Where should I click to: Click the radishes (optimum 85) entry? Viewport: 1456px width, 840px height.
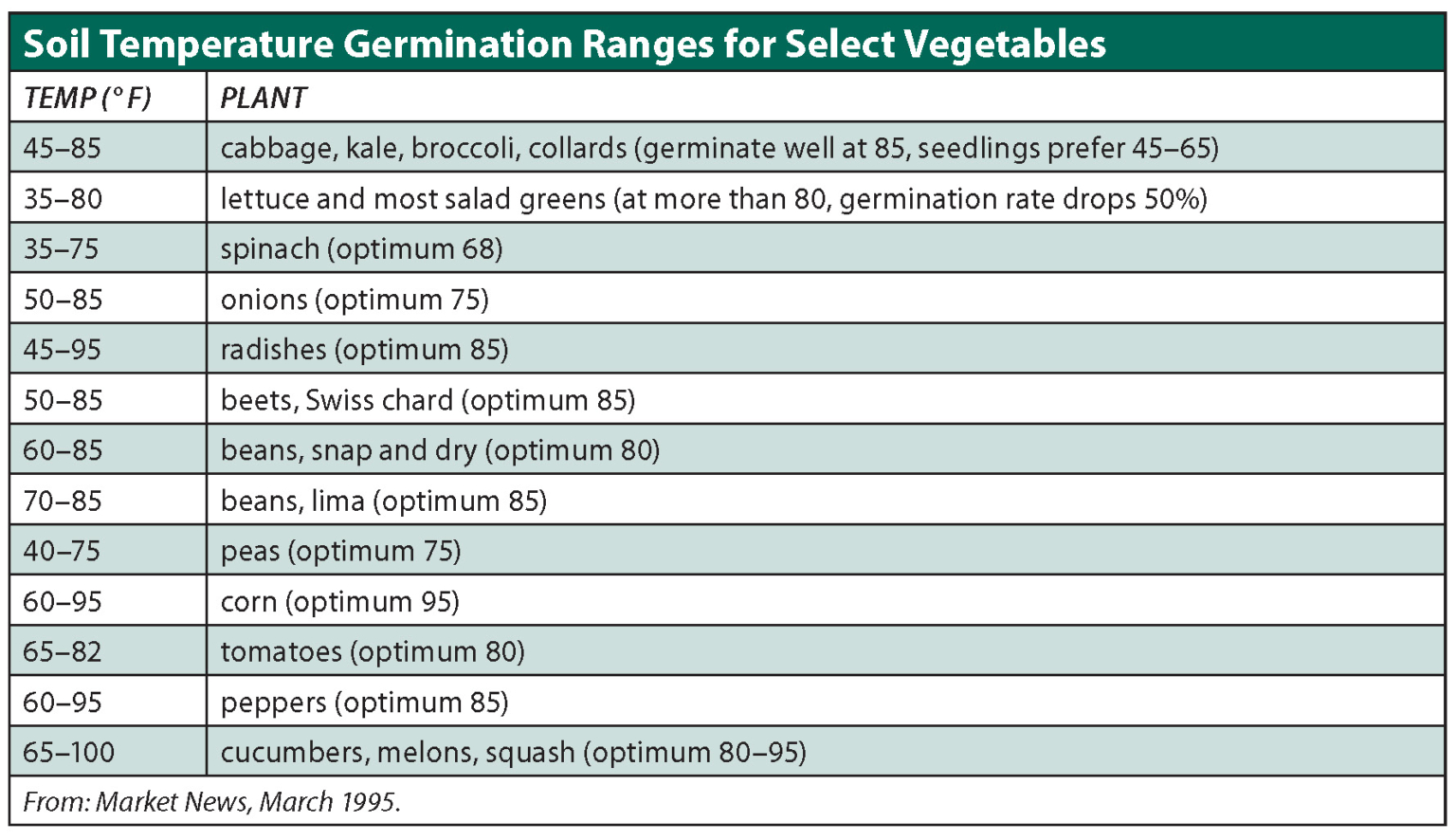tap(364, 350)
